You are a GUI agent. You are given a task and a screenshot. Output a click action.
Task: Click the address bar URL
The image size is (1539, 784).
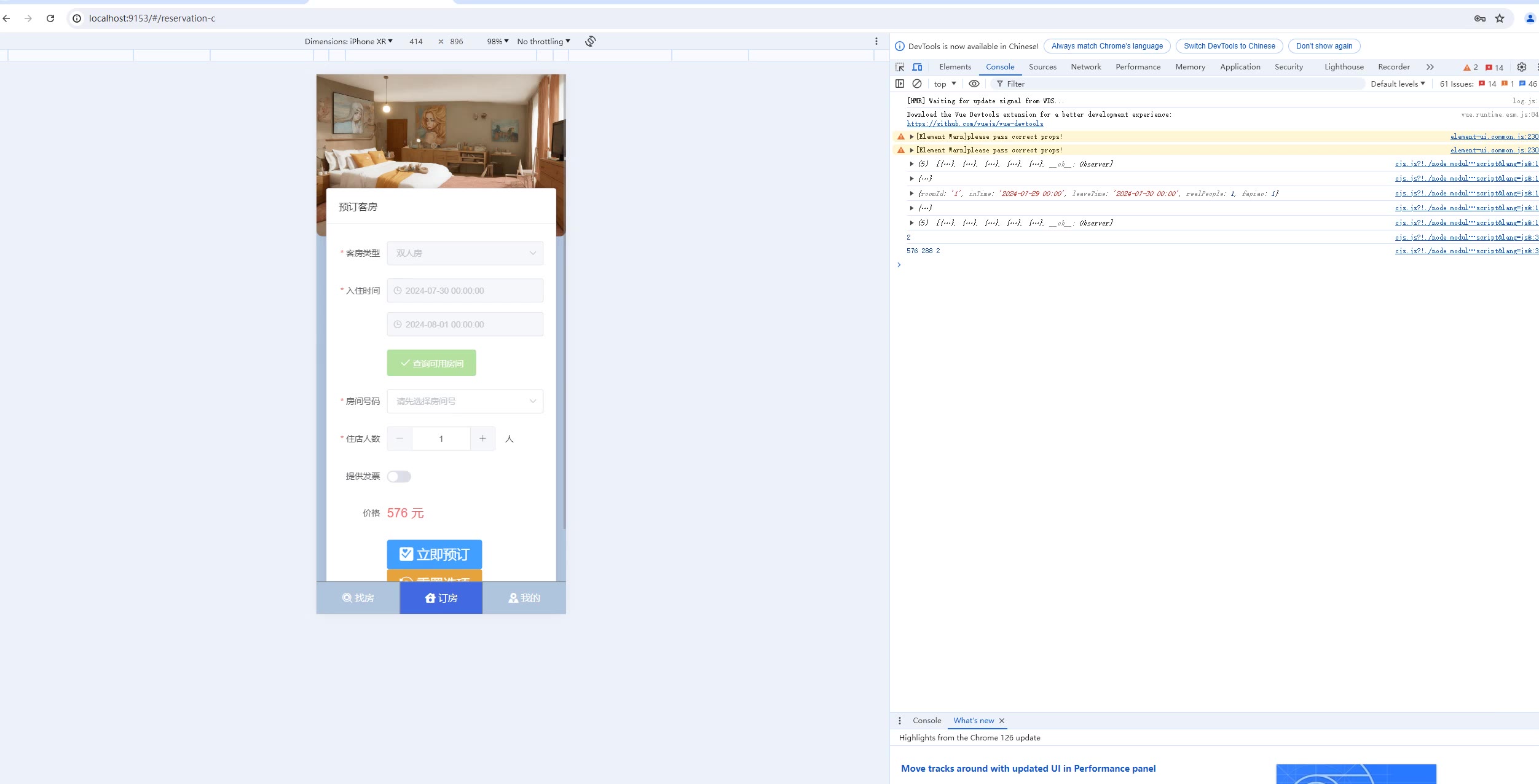[152, 18]
